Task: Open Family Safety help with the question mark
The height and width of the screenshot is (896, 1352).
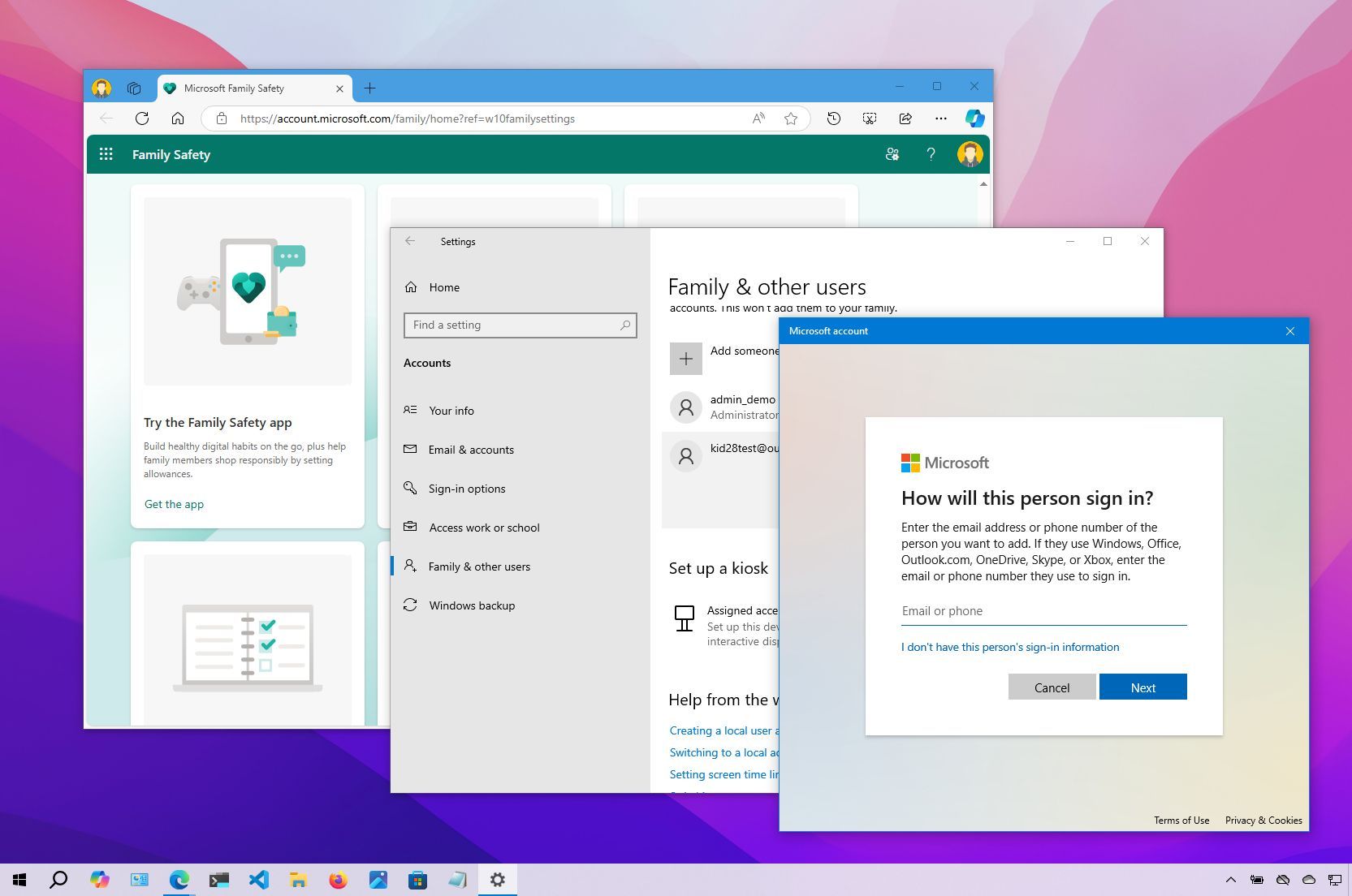Action: click(x=931, y=154)
